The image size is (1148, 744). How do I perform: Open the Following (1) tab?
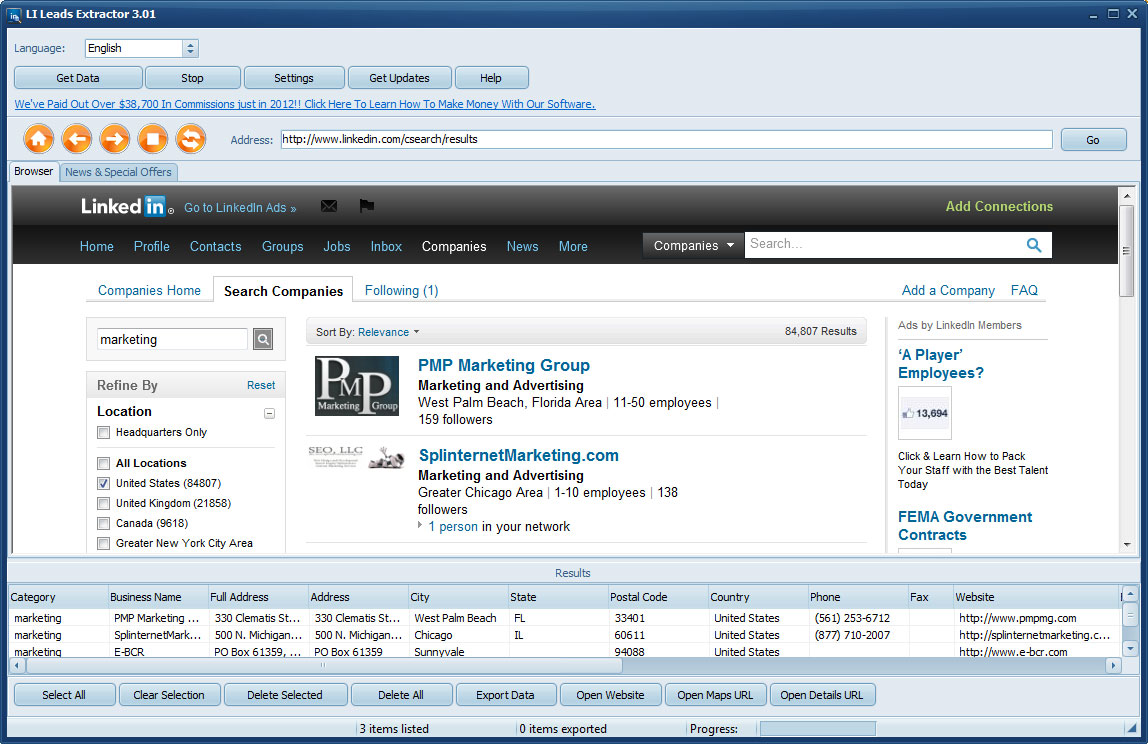(x=401, y=291)
